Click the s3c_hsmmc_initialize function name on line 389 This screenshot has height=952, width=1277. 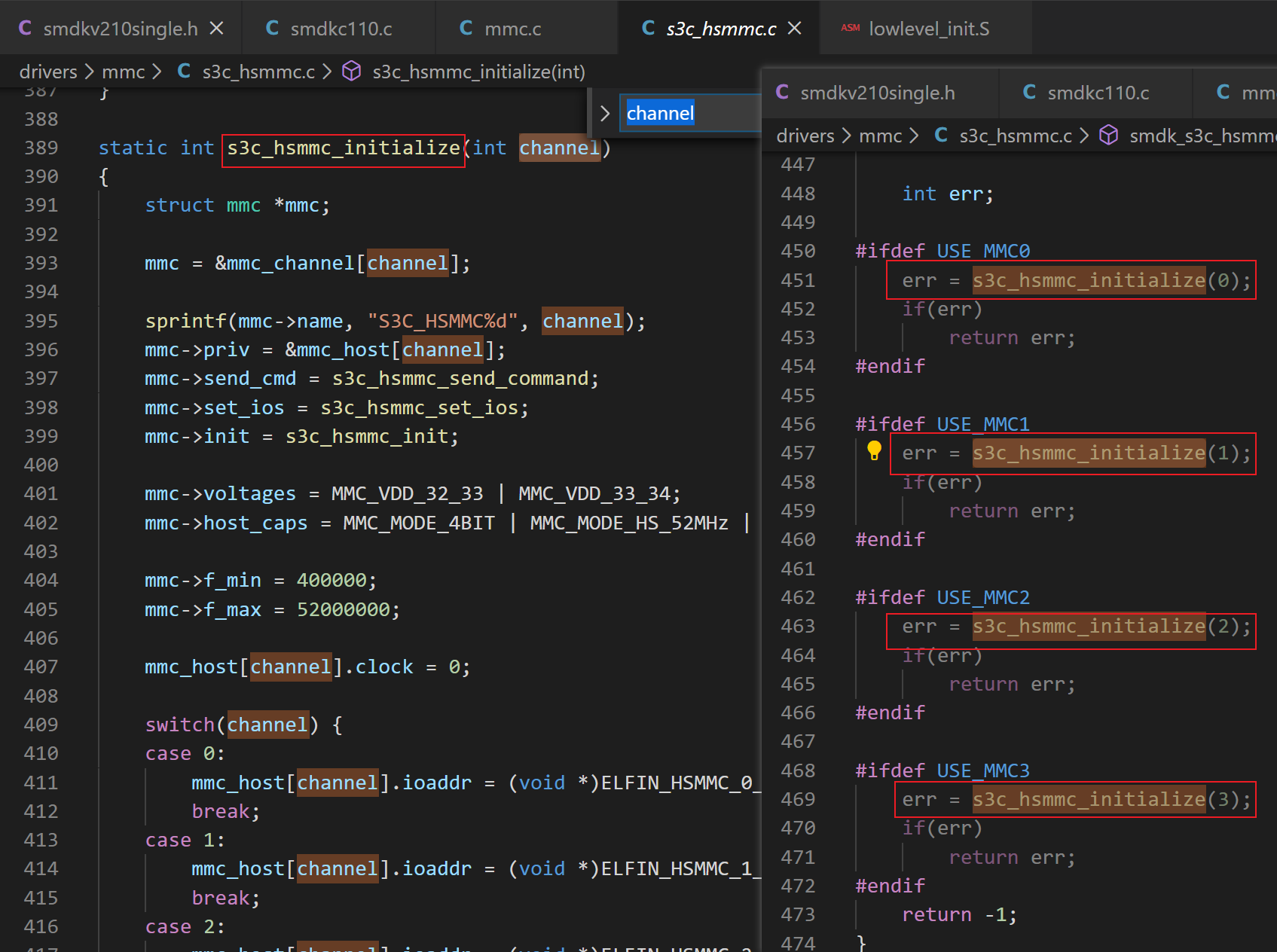(x=344, y=148)
